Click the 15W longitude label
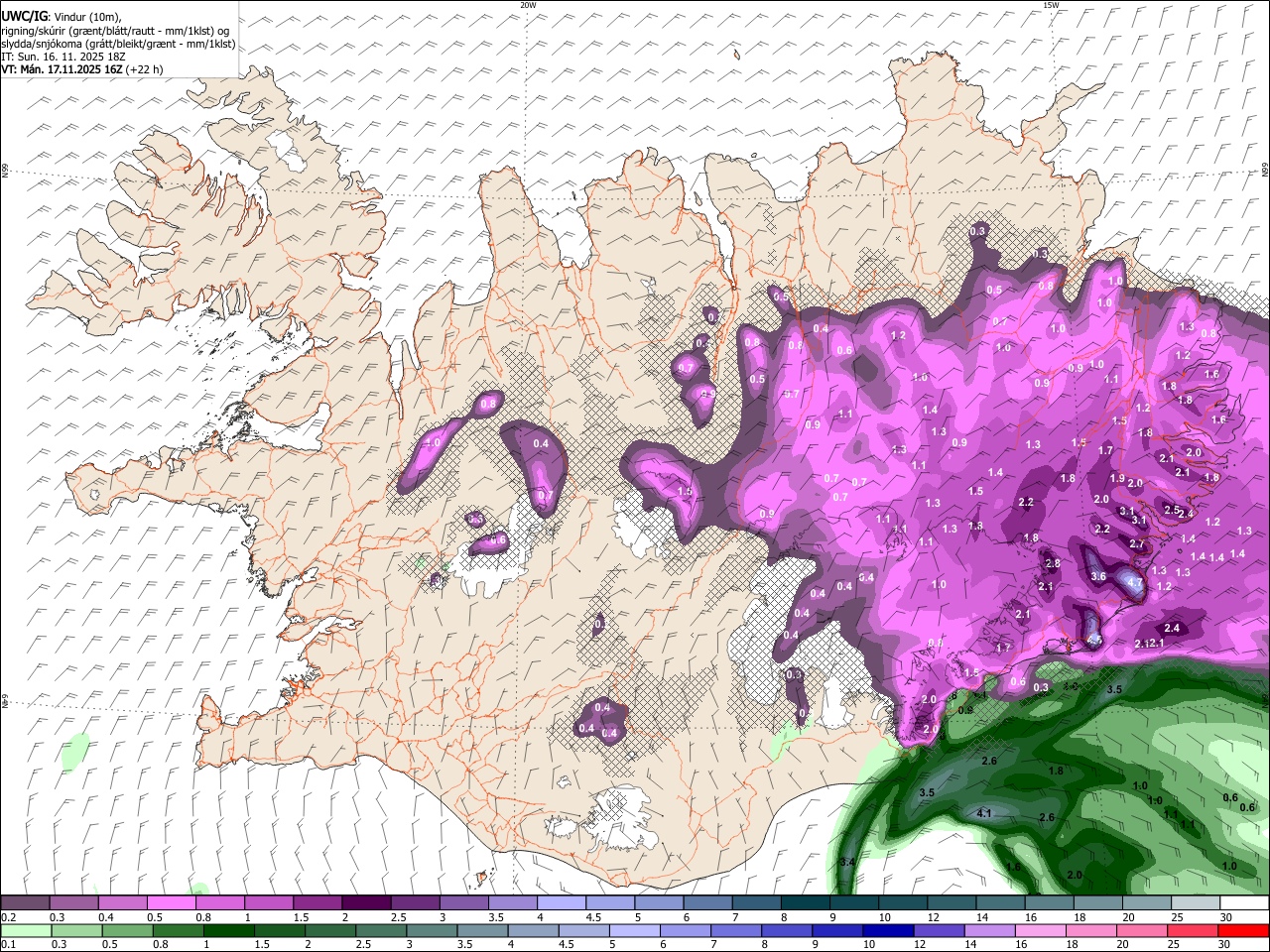 point(1051,5)
